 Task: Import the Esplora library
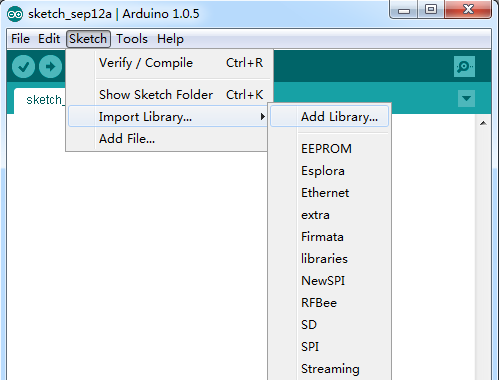pyautogui.click(x=329, y=171)
